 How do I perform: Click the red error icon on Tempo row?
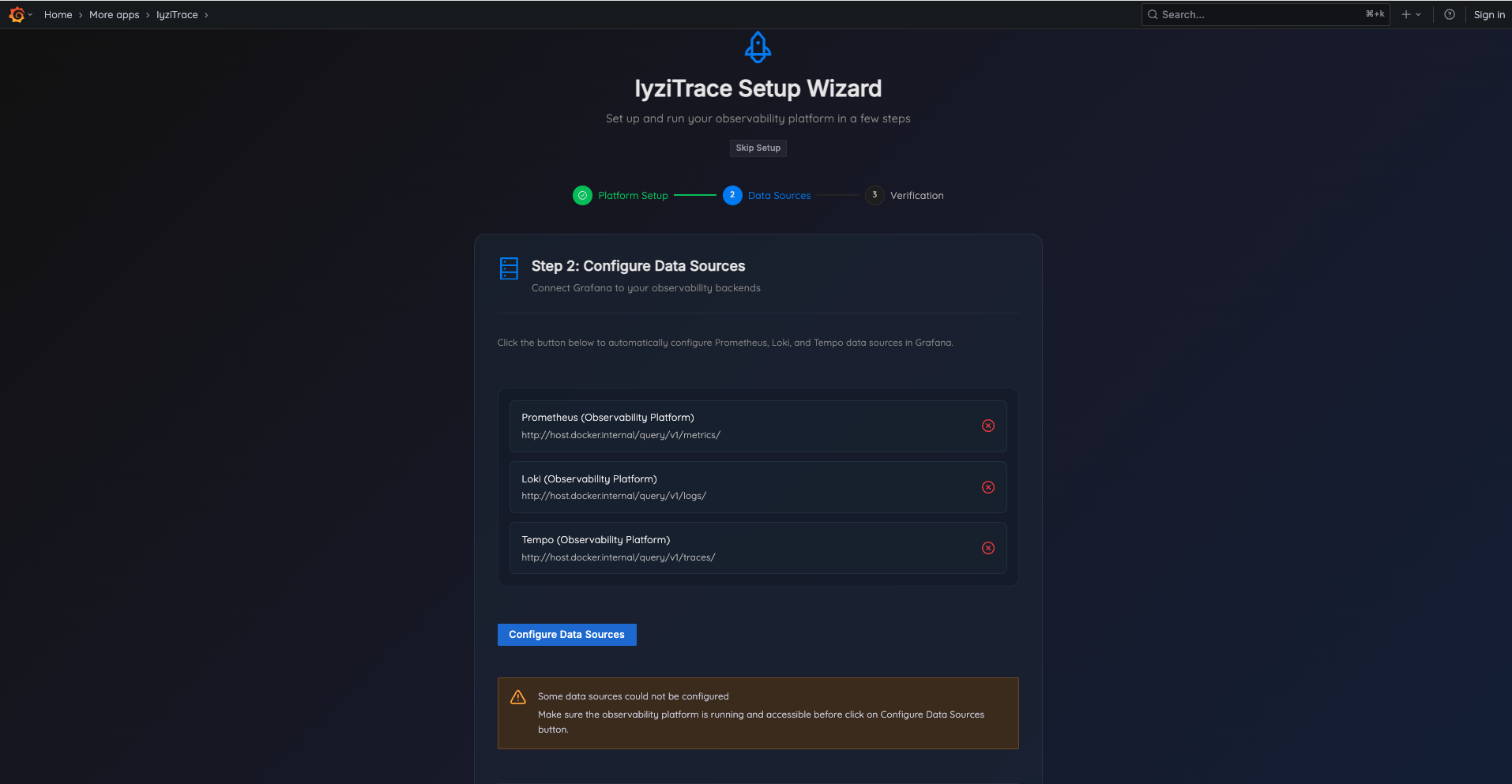pyautogui.click(x=988, y=547)
